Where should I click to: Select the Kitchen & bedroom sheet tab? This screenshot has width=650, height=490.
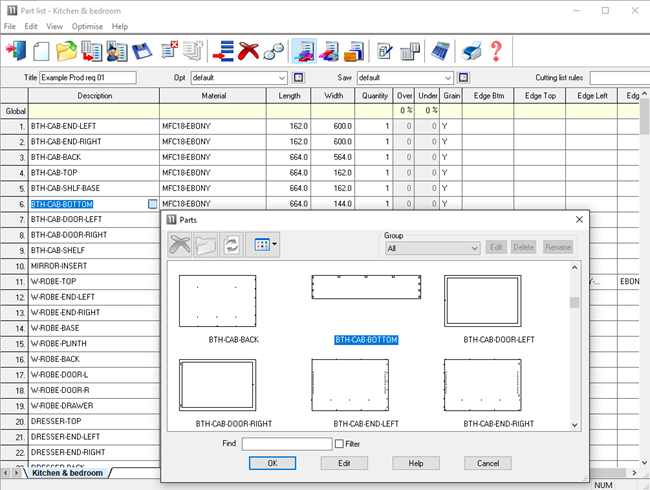point(68,472)
